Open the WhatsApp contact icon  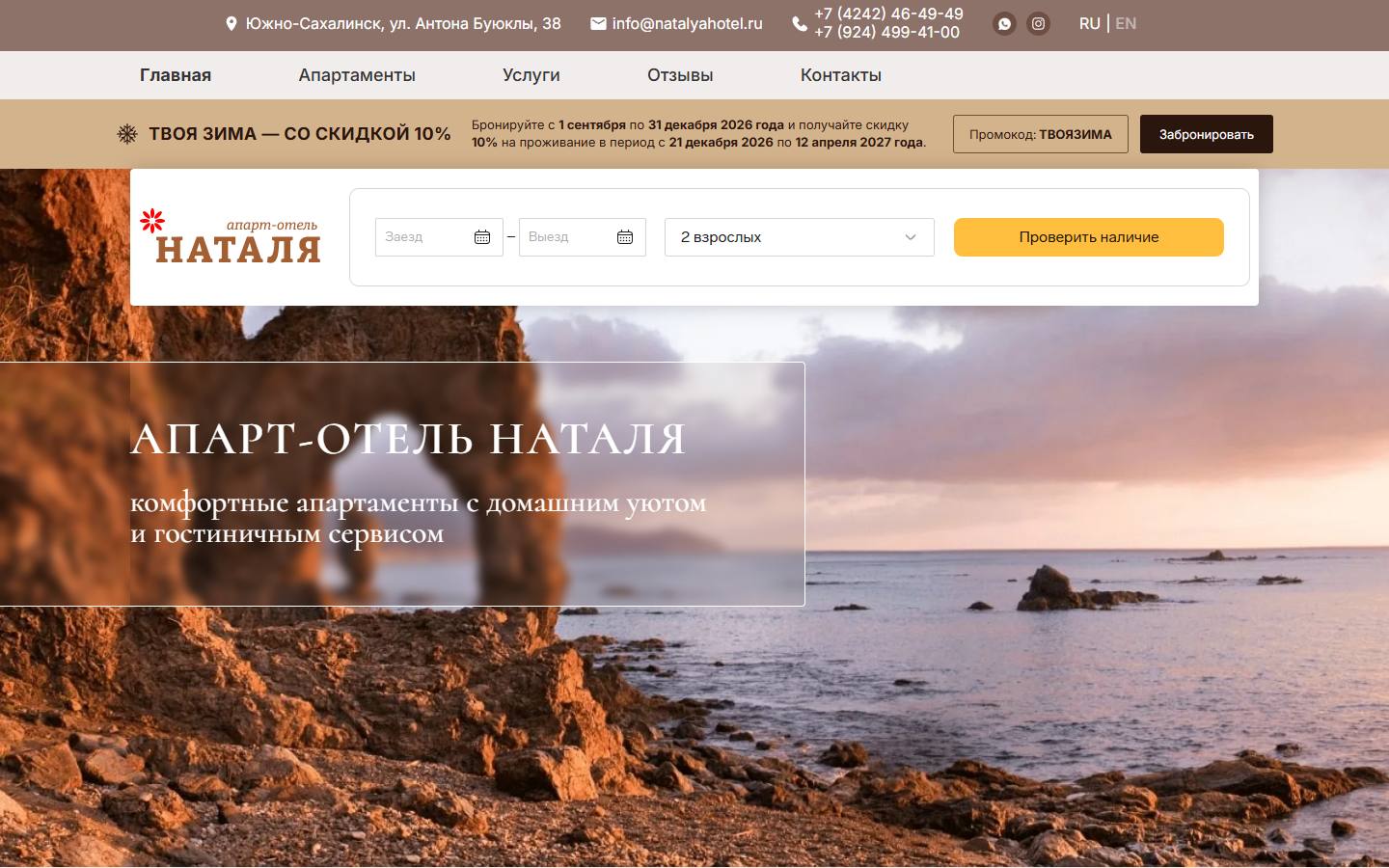[1004, 24]
